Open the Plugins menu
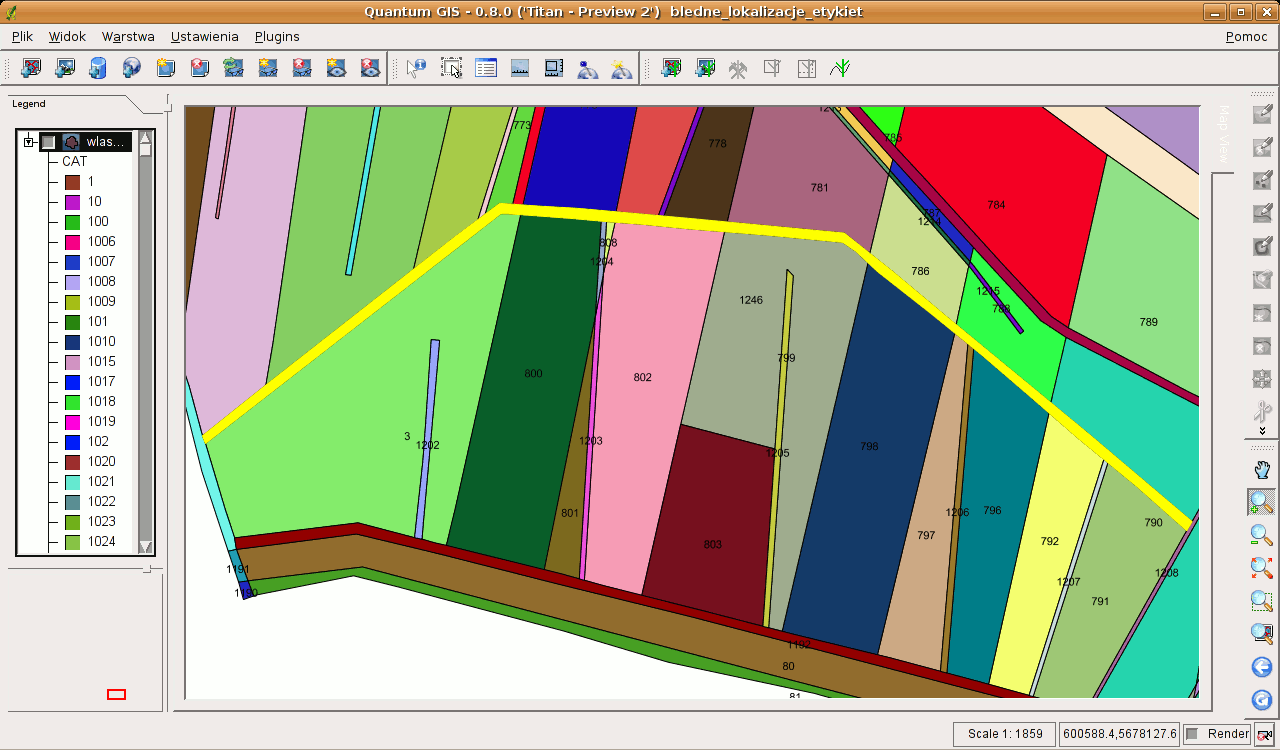 point(277,36)
